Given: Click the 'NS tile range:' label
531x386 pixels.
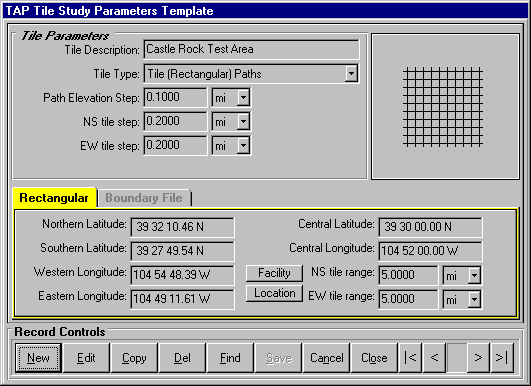Looking at the screenshot, I should pyautogui.click(x=342, y=272).
